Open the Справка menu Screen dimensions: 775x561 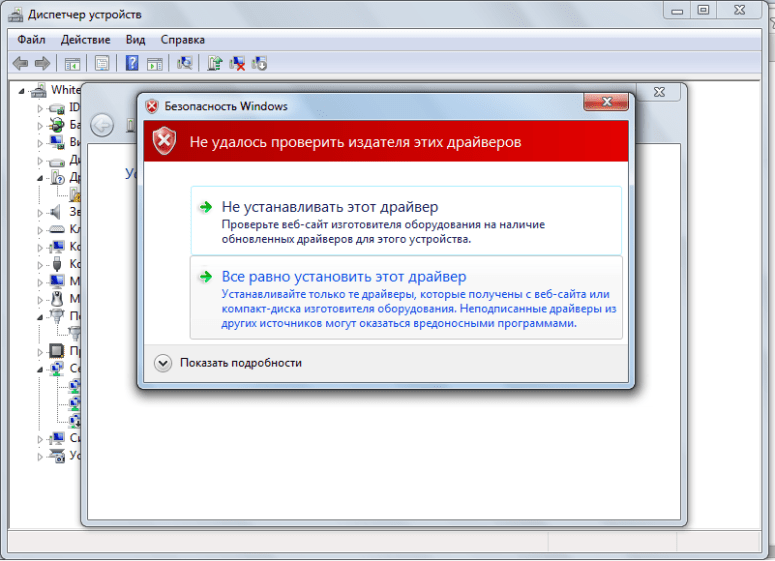tap(182, 40)
